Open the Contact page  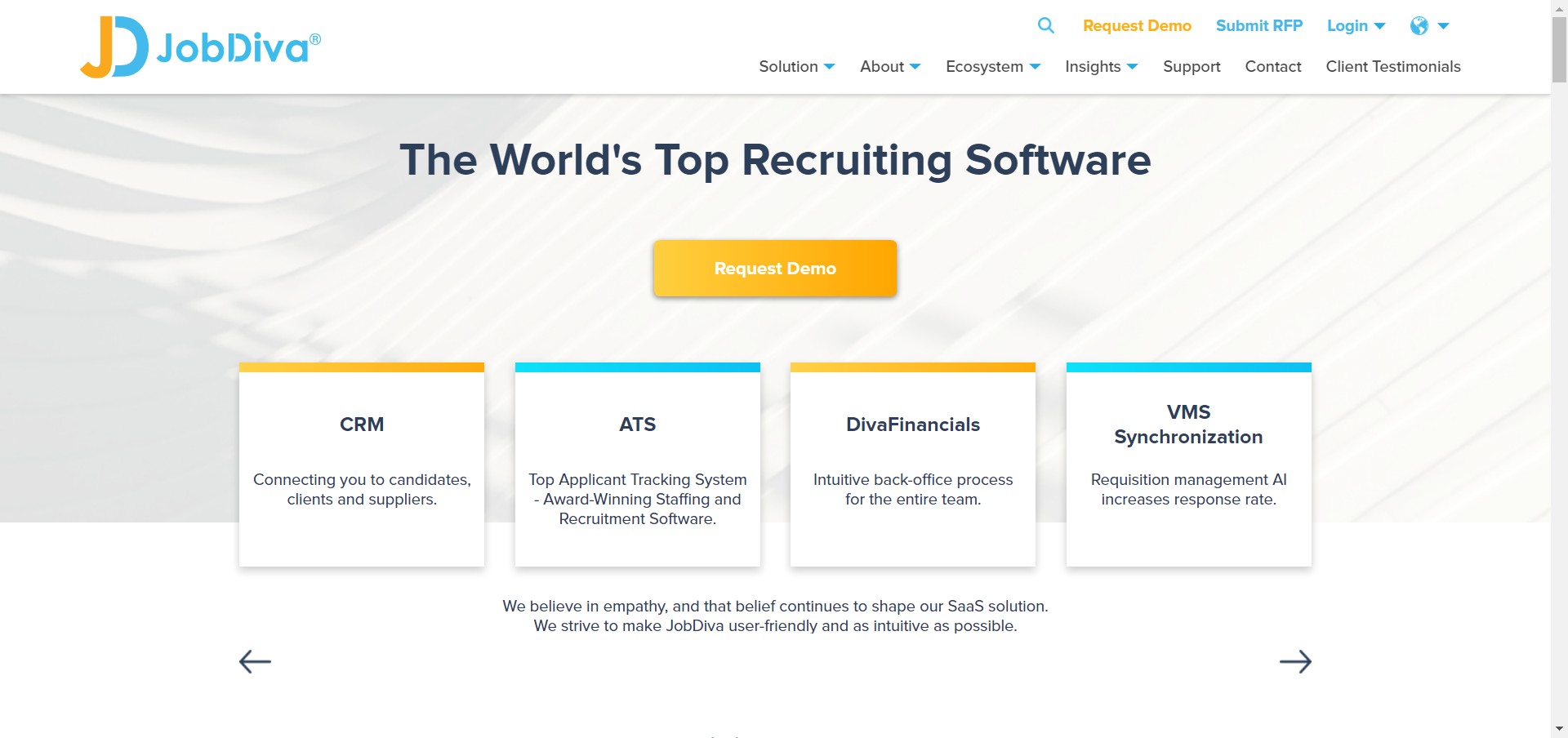click(1272, 67)
